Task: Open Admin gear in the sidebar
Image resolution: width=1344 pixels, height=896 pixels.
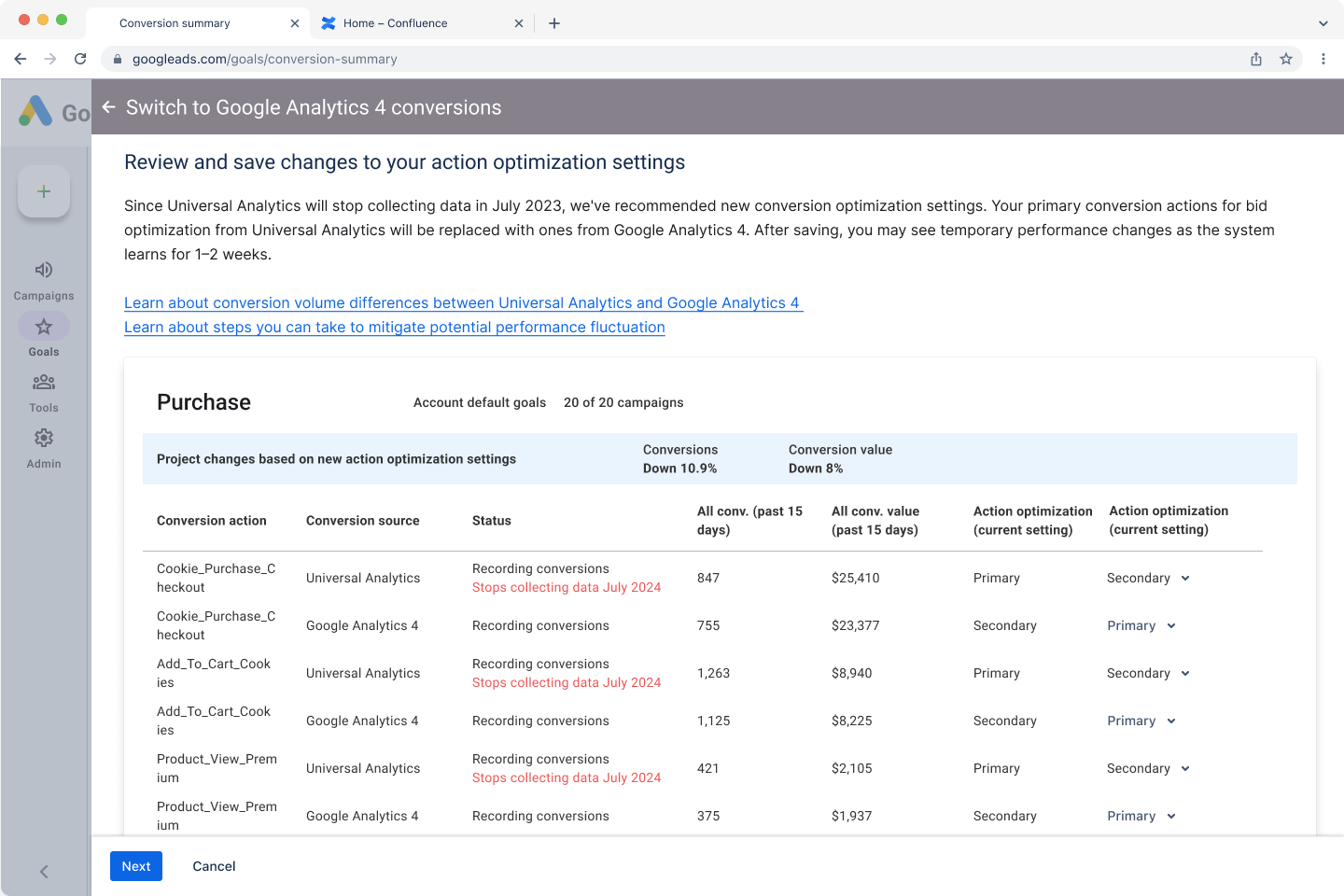Action: pyautogui.click(x=44, y=449)
